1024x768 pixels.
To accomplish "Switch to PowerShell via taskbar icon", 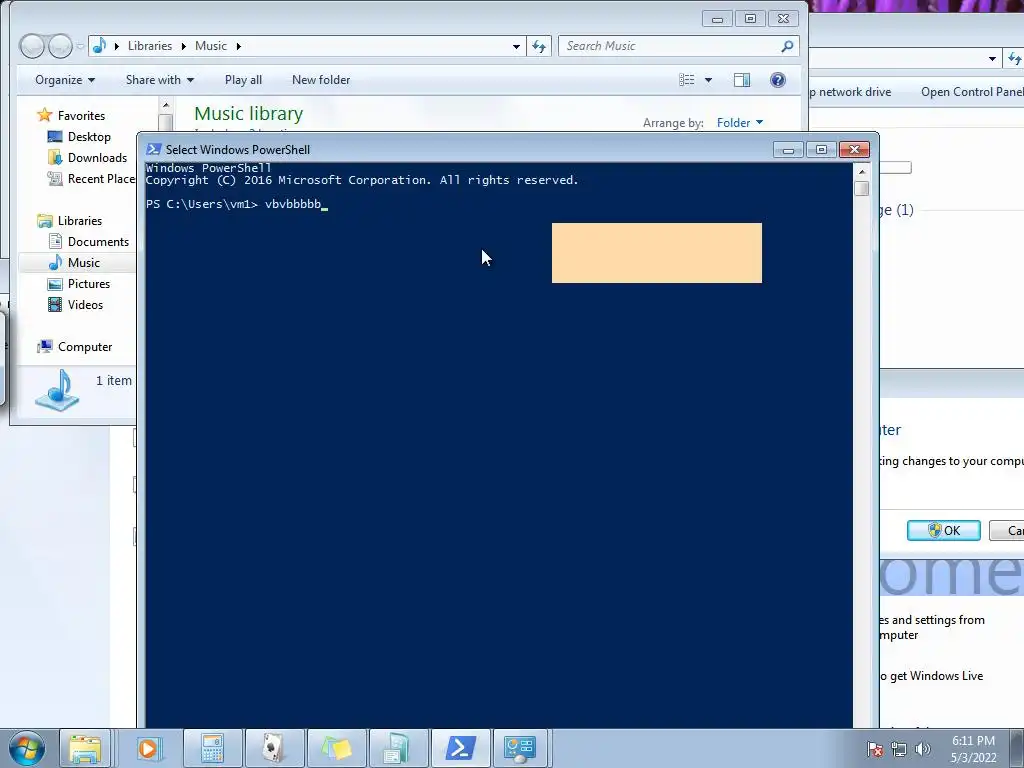I will point(460,748).
